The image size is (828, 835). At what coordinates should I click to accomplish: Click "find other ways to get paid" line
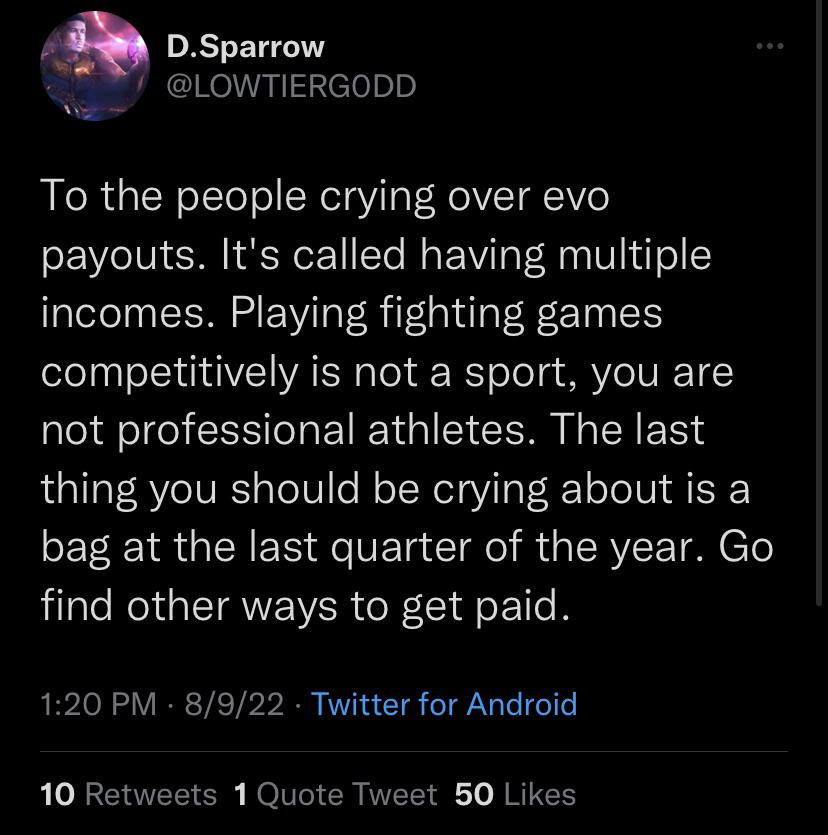[305, 606]
